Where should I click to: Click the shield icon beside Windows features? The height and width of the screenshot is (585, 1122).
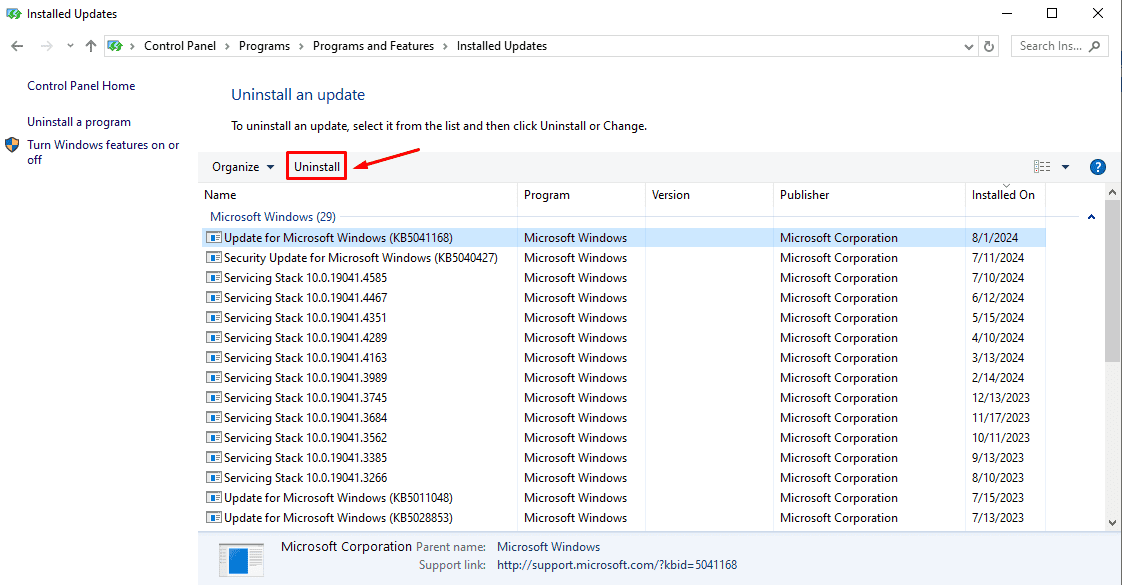(x=12, y=144)
